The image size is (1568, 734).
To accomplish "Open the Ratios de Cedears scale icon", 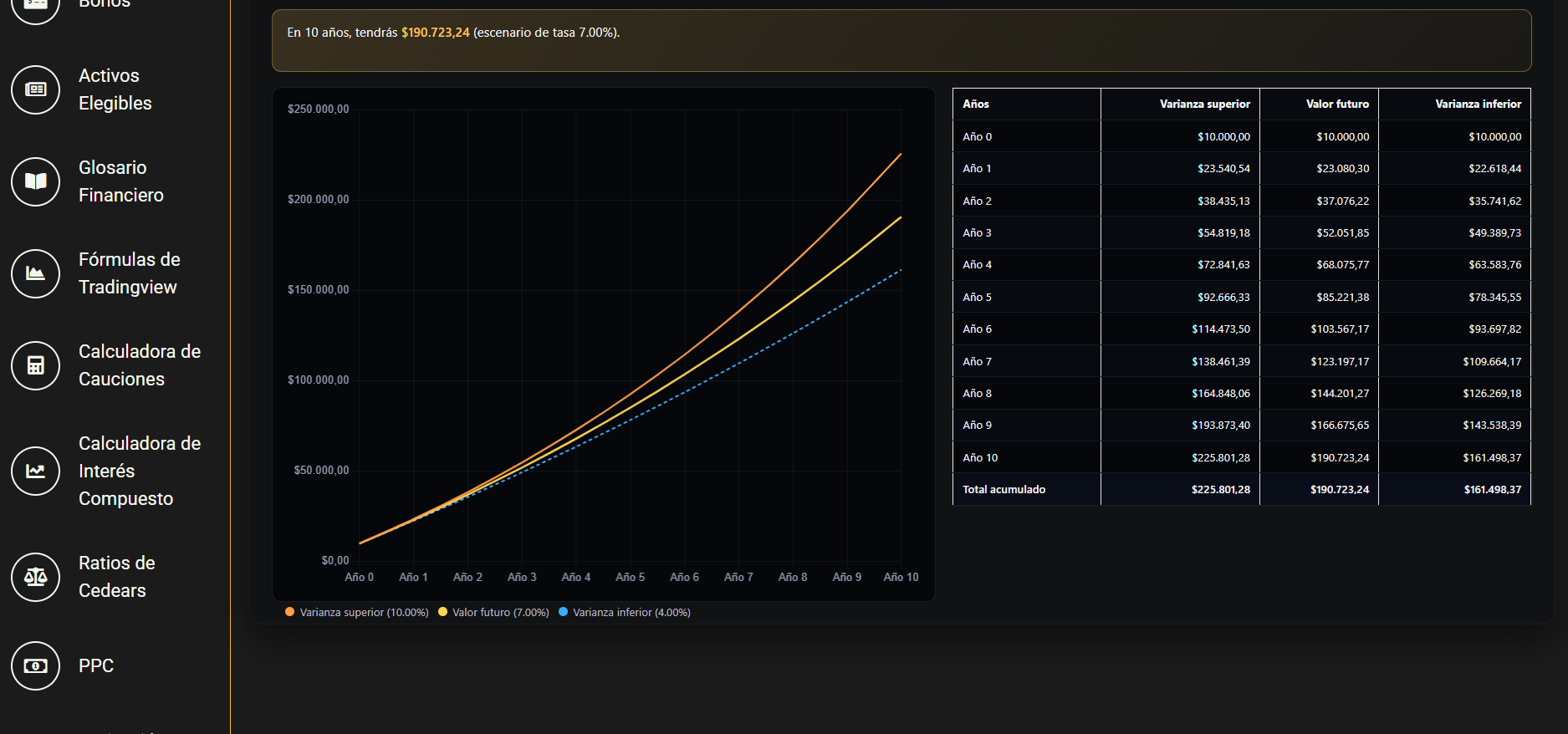I will pyautogui.click(x=35, y=577).
